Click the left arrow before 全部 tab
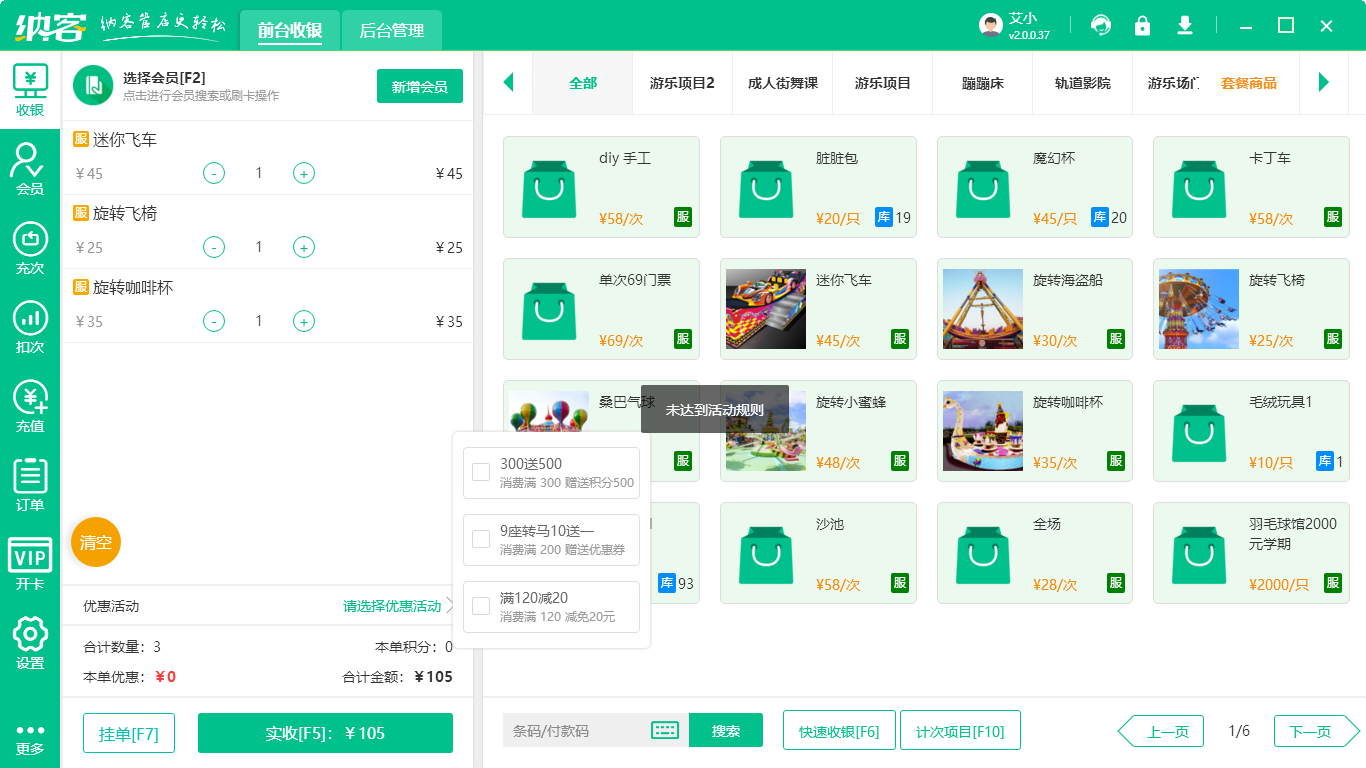Viewport: 1366px width, 768px height. (510, 84)
